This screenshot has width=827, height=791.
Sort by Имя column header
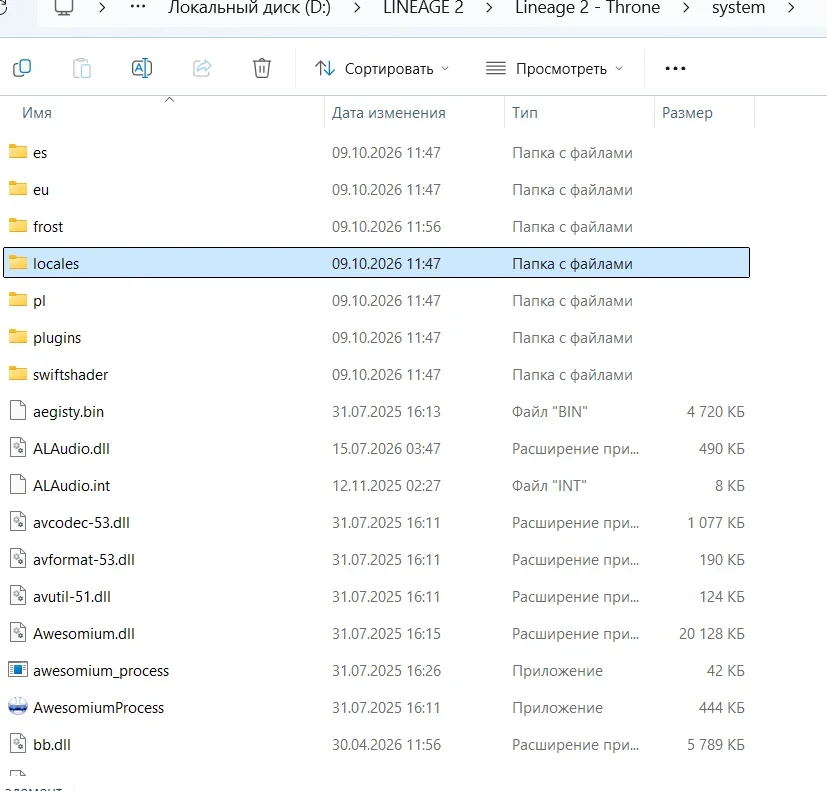(37, 113)
